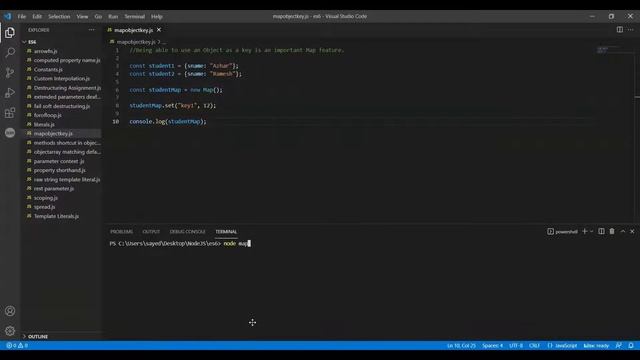Open the Edit menu
The height and width of the screenshot is (360, 640).
tap(37, 16)
